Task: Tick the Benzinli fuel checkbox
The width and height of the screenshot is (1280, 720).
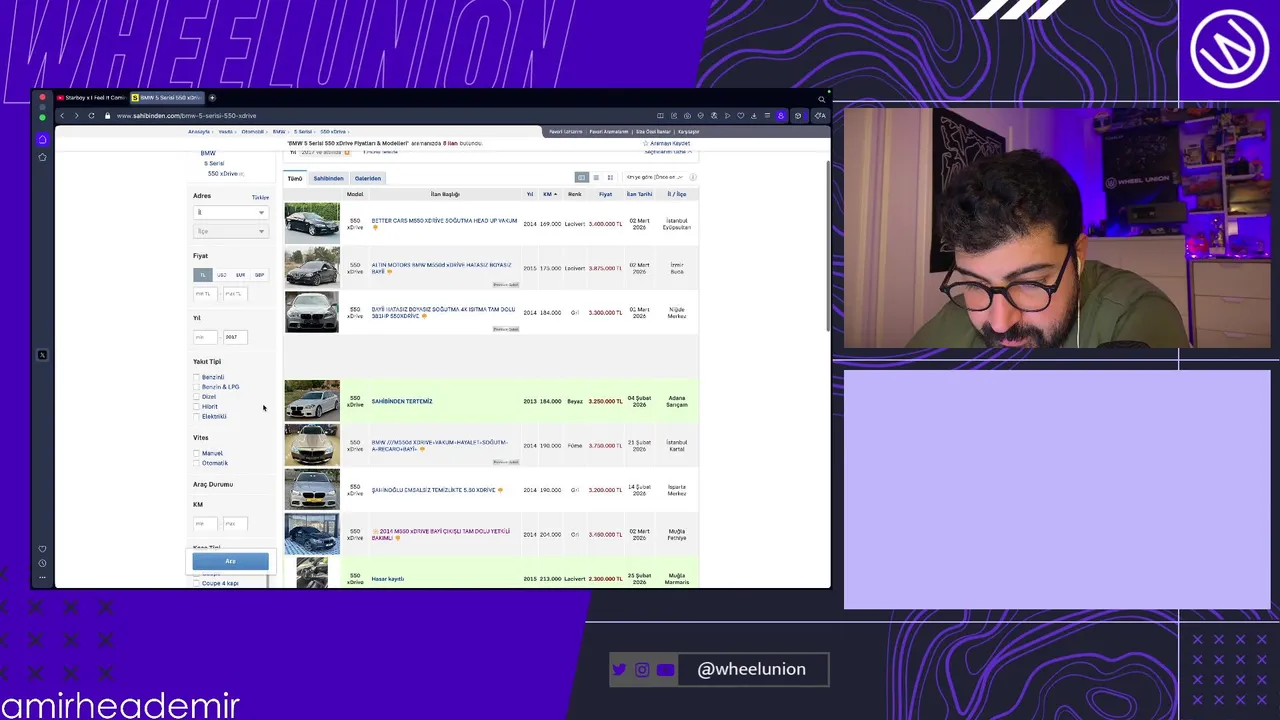Action: click(x=197, y=378)
